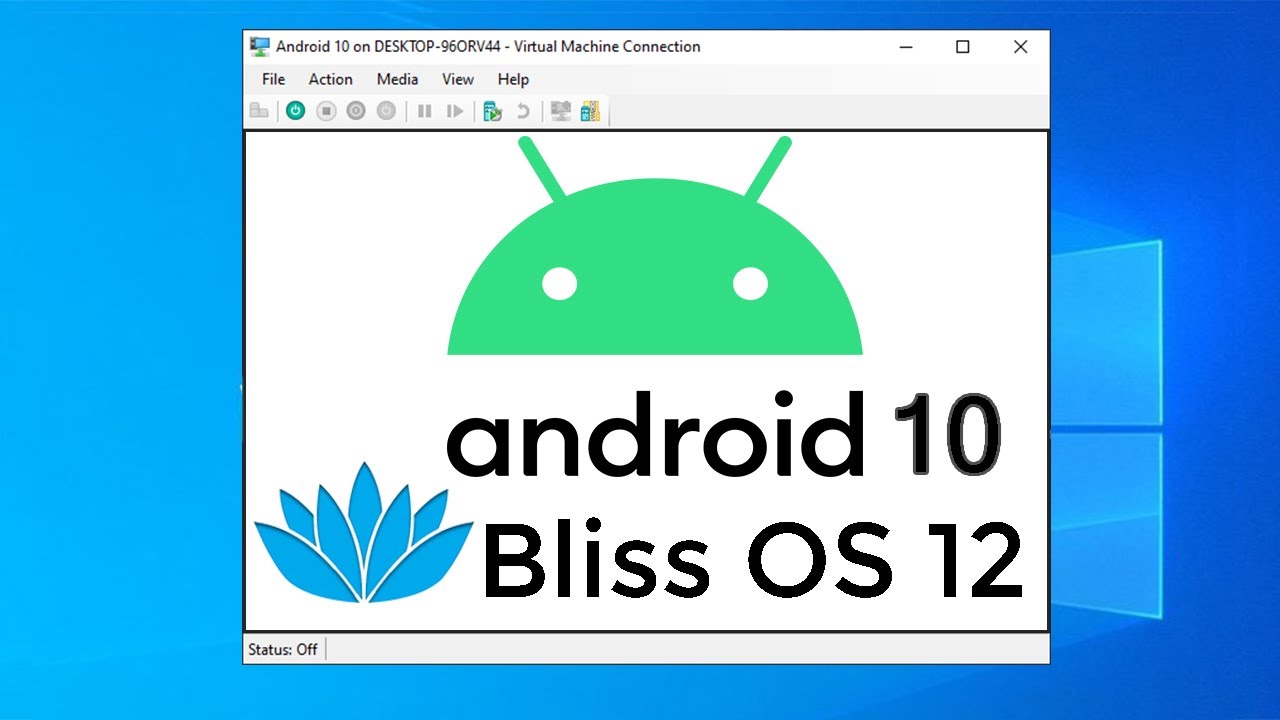1280x720 pixels.
Task: Click the blue Bliss lotus logo
Action: (x=364, y=532)
